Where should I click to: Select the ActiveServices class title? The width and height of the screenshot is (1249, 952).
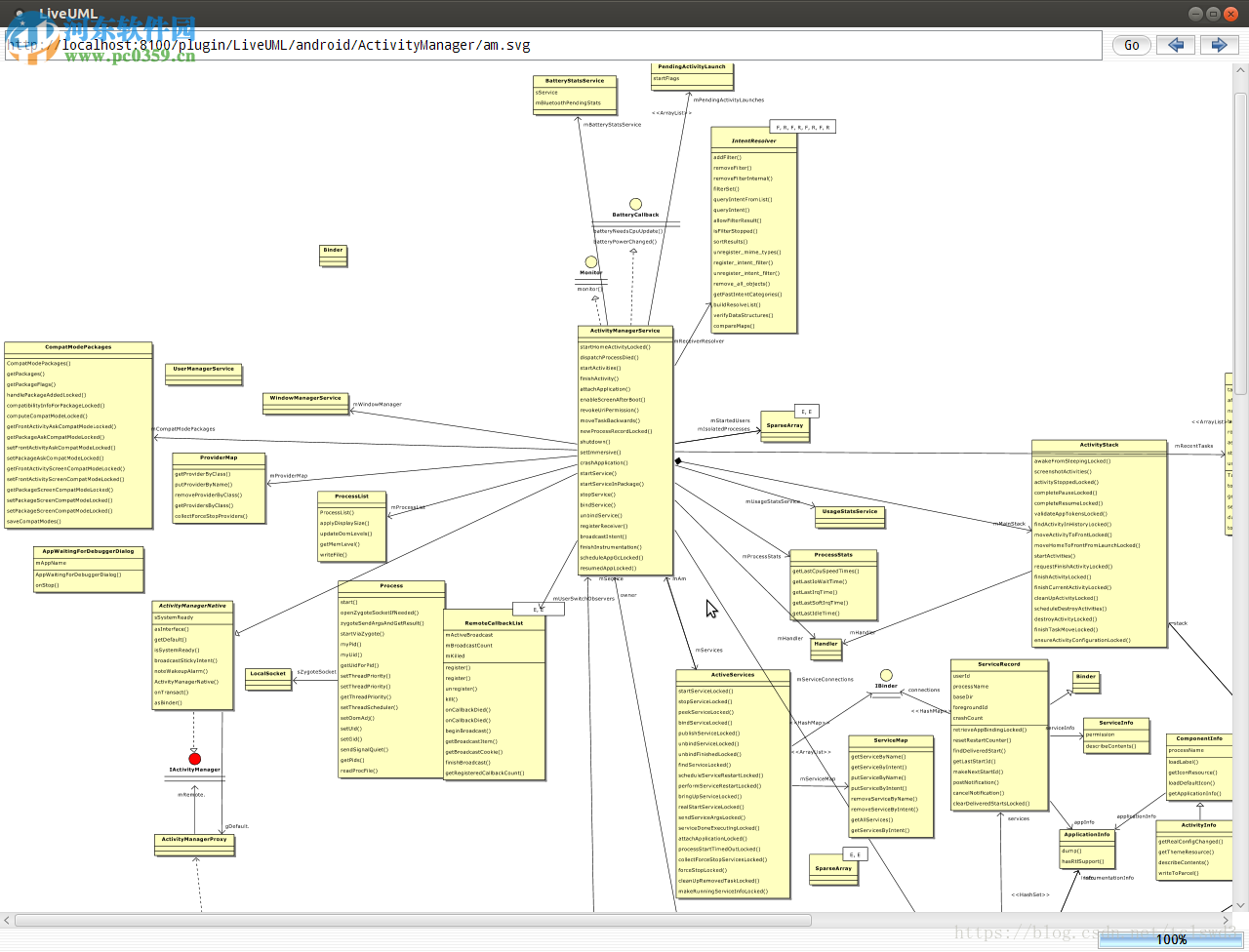coord(733,675)
